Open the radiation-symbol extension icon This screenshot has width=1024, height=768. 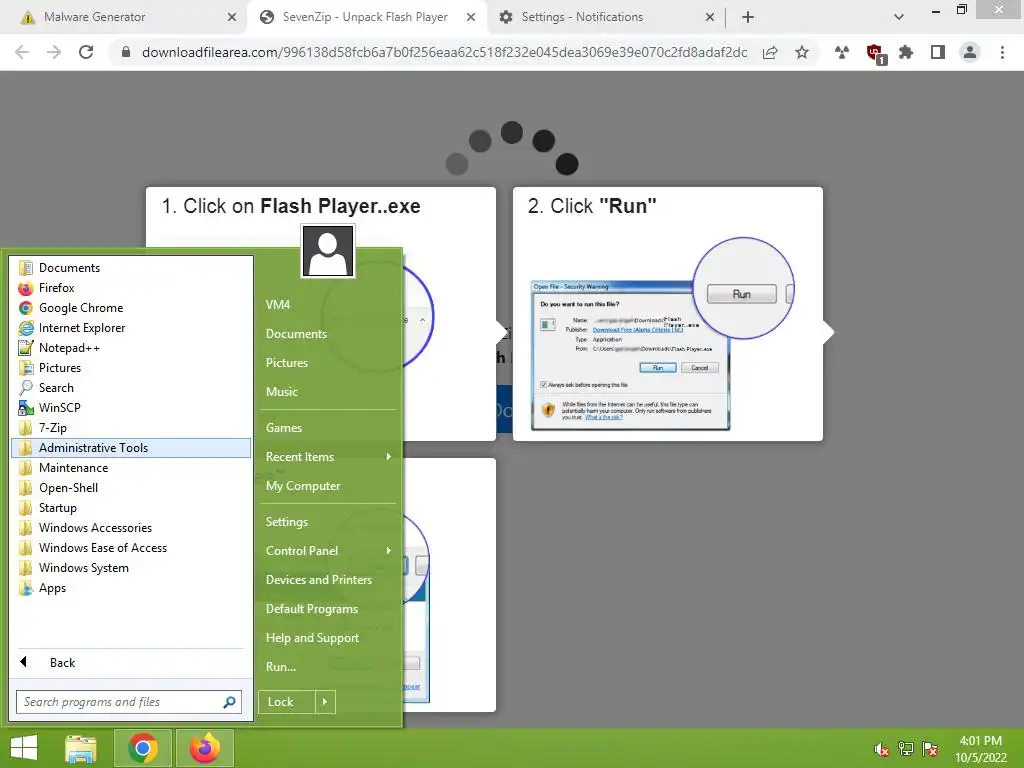click(x=842, y=52)
